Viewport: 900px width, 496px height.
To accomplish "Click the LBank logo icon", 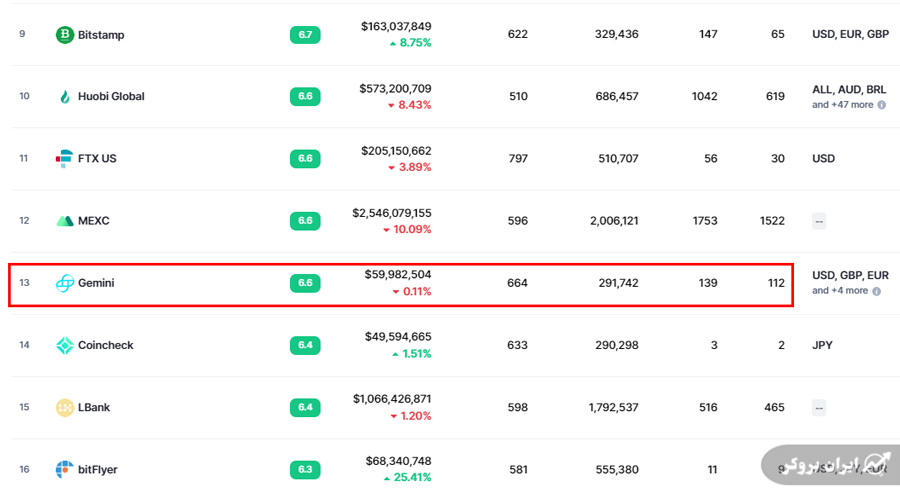I will coord(65,408).
